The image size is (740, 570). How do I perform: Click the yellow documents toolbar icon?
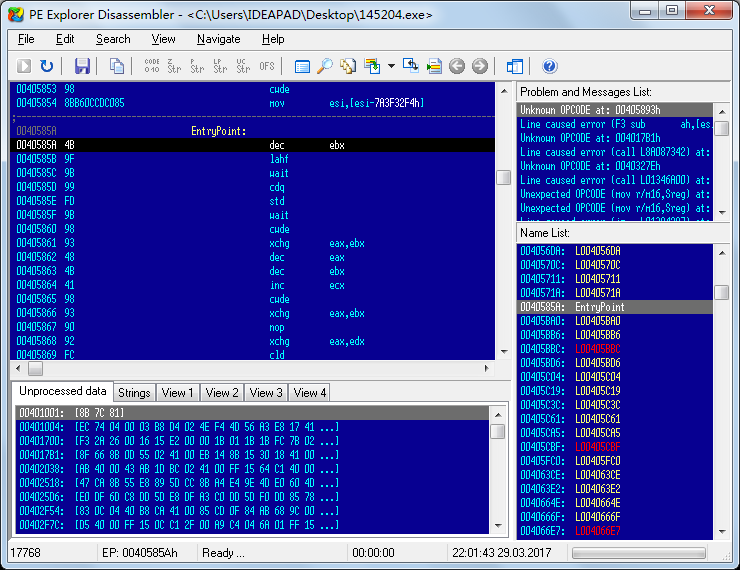[x=348, y=66]
